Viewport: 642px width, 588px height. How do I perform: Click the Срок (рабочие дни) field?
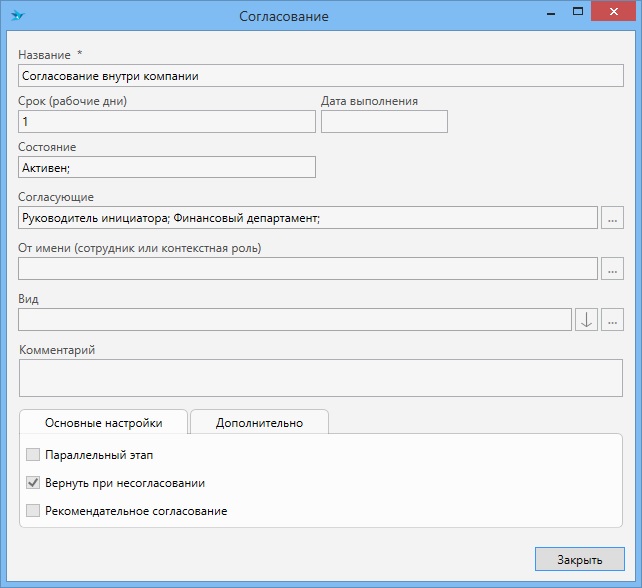(x=166, y=121)
